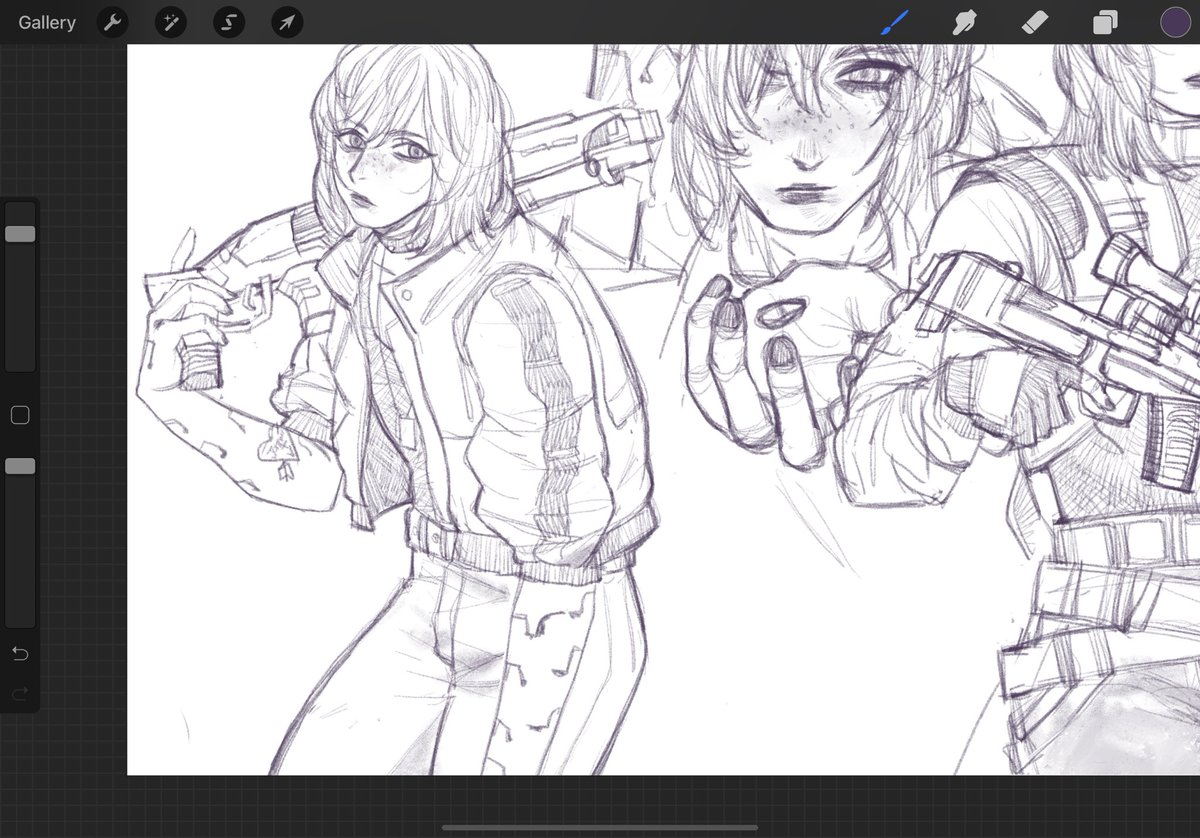Viewport: 1200px width, 838px height.
Task: Return to the Gallery
Action: tap(47, 22)
